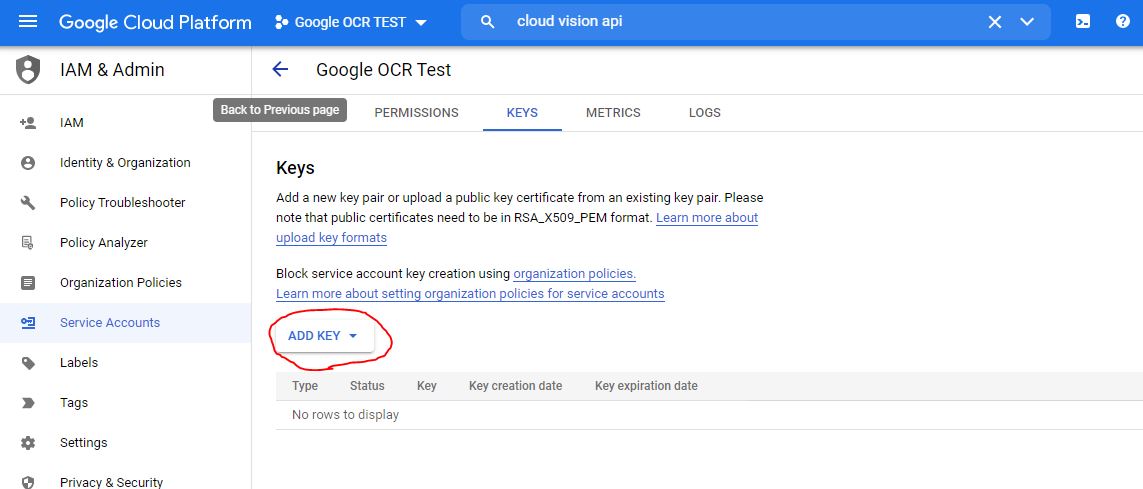Clear the search box with X icon
This screenshot has width=1143, height=489.
(x=995, y=22)
